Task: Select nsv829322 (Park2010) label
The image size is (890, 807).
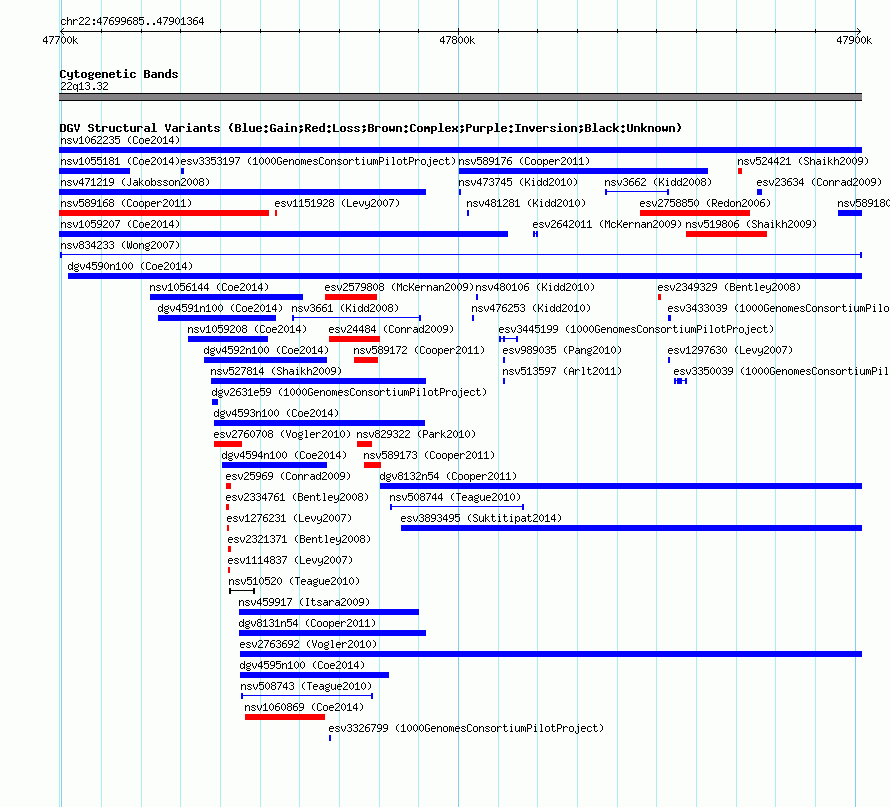Action: 416,434
